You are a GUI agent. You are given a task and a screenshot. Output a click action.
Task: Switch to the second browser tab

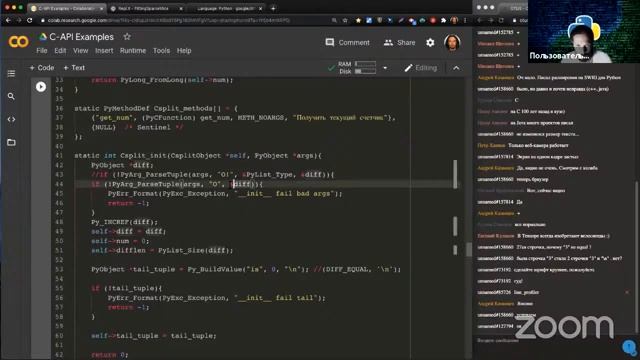[146, 8]
